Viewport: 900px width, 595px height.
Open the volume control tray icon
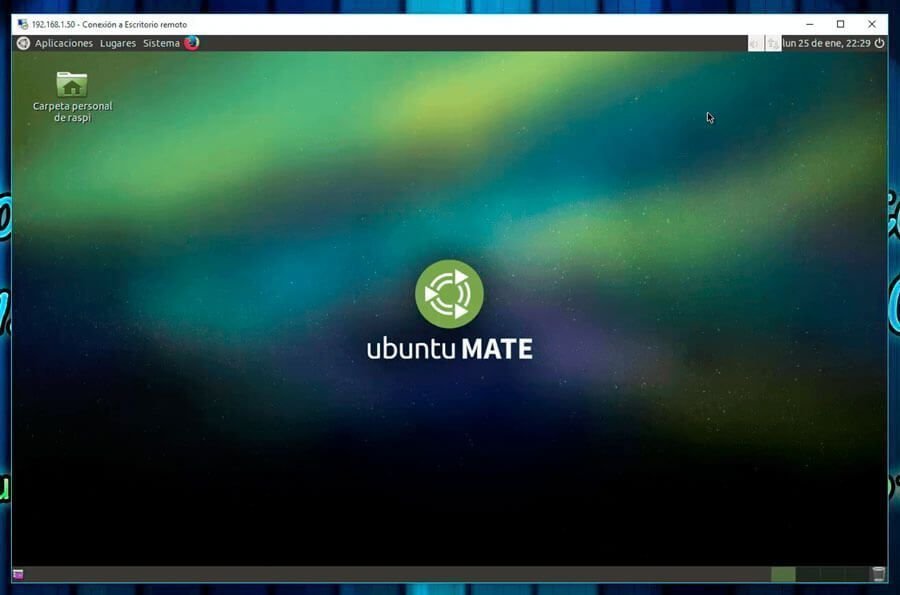tap(755, 44)
